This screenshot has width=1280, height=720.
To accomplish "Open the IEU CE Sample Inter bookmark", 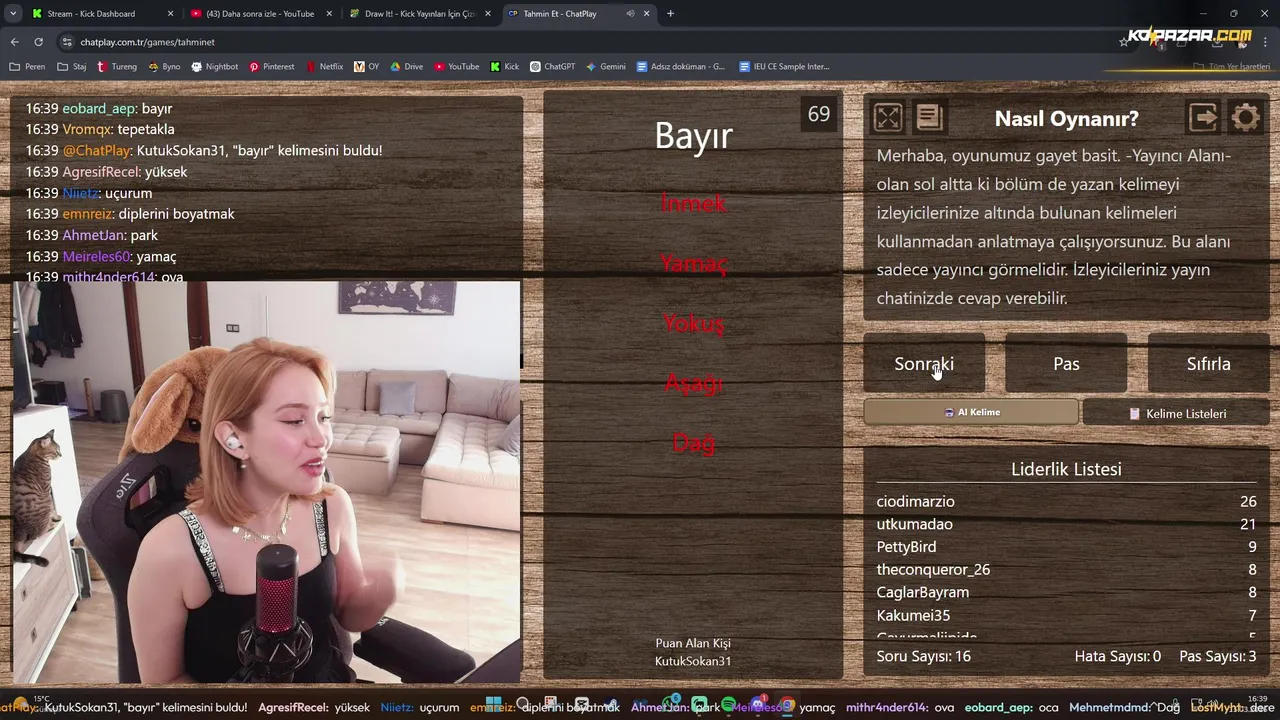I will click(785, 67).
